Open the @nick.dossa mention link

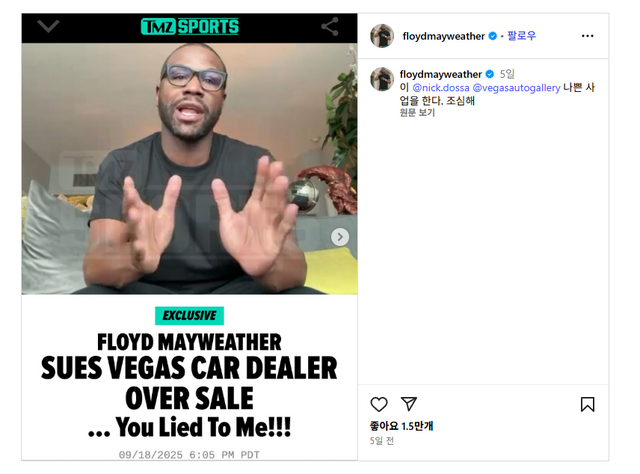tap(441, 88)
